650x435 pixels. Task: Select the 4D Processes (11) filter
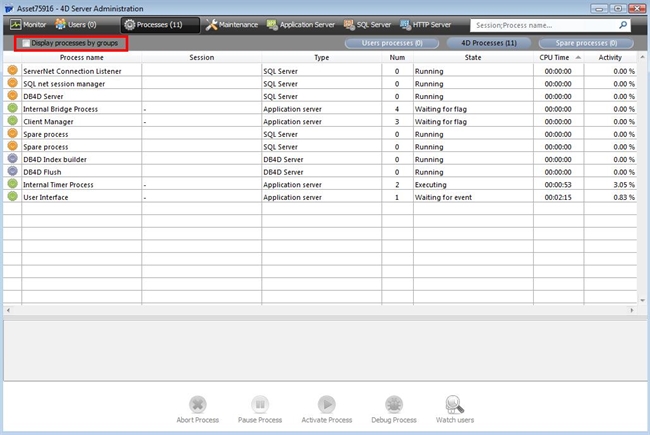[488, 44]
